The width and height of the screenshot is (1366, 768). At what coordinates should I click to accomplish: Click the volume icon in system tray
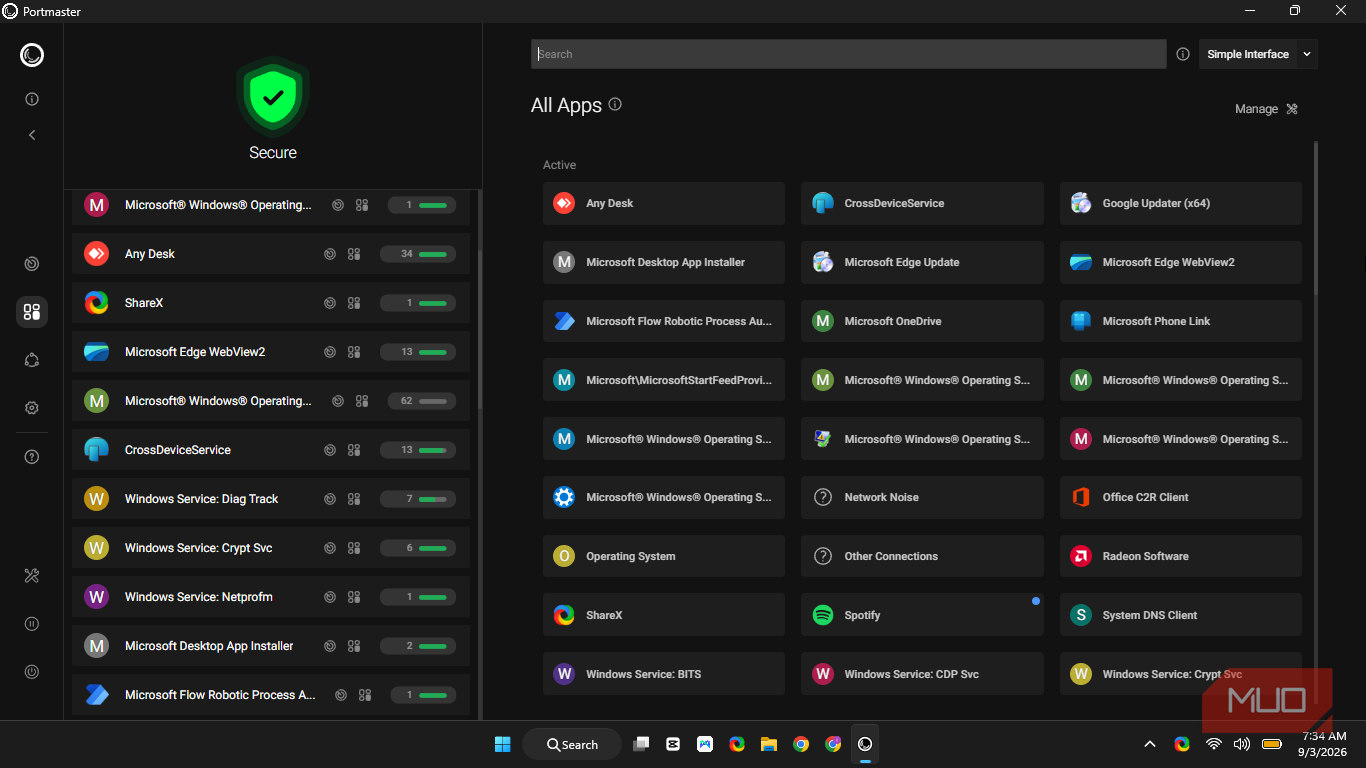pos(1242,744)
